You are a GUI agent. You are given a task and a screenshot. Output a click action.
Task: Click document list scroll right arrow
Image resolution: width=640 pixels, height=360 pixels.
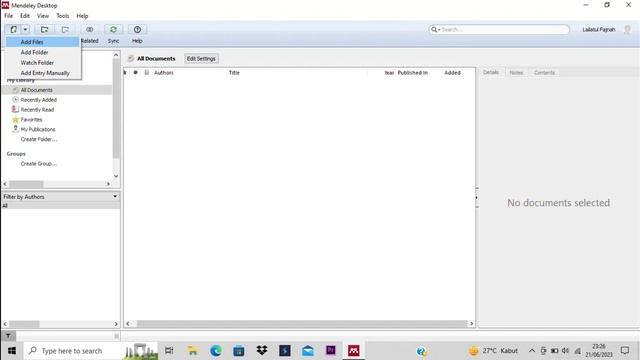click(x=471, y=324)
